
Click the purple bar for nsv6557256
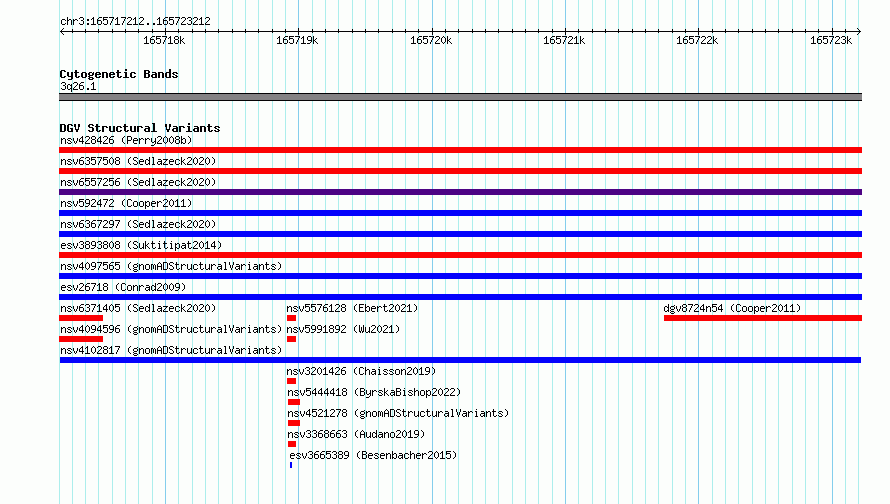click(460, 192)
